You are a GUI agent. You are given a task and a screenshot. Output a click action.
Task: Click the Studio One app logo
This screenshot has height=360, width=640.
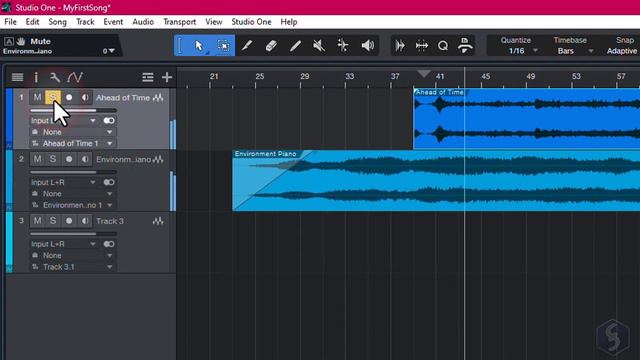pyautogui.click(x=7, y=7)
